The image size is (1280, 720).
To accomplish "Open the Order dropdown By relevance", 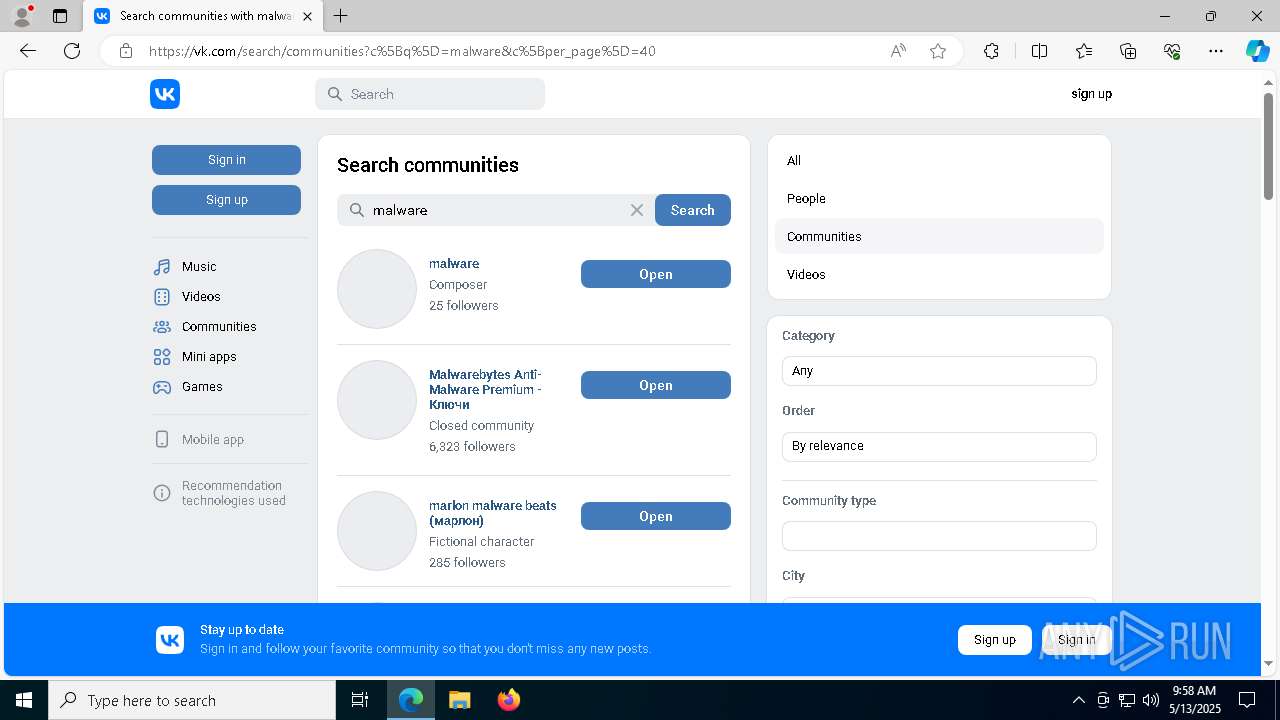I will click(x=939, y=446).
